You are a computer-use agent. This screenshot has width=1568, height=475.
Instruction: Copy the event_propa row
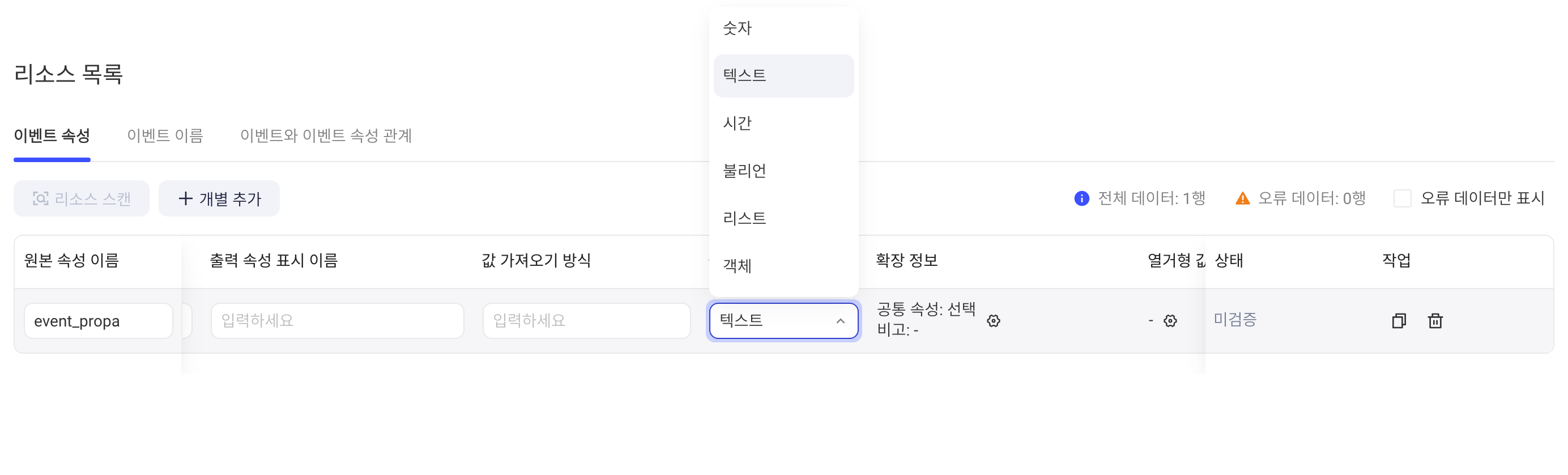tap(1399, 321)
